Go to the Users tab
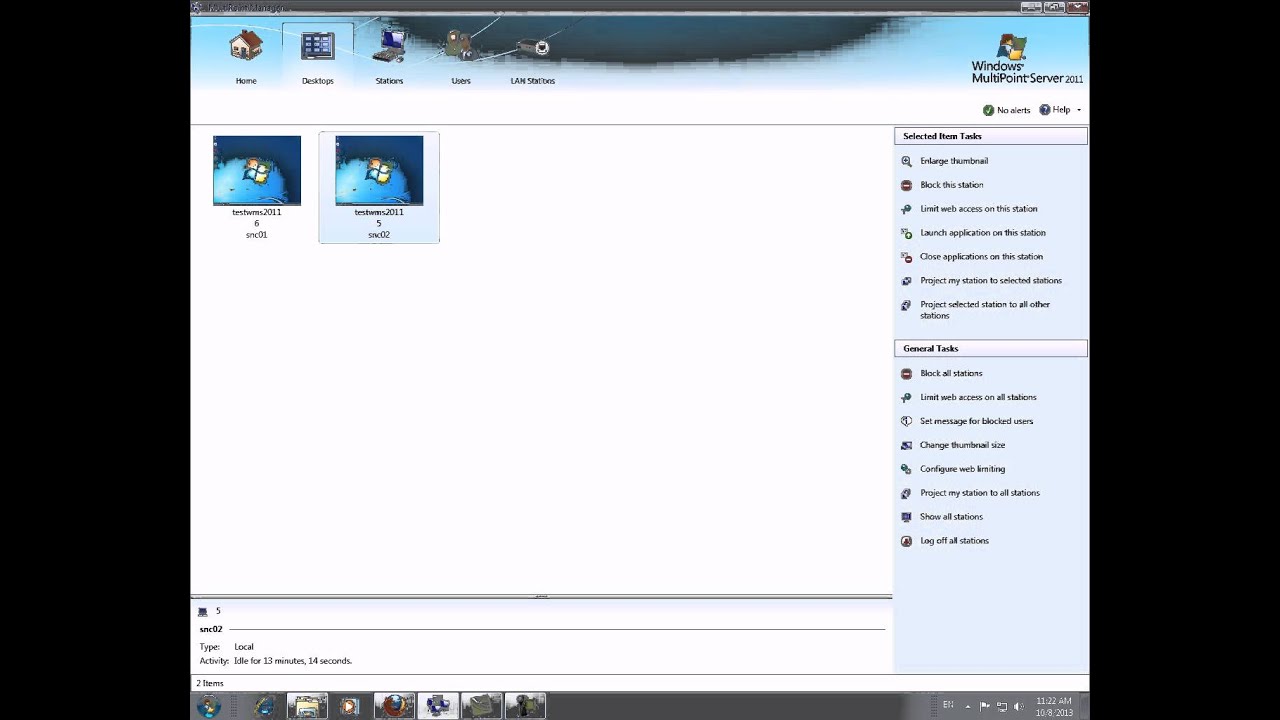The width and height of the screenshot is (1280, 720). (460, 56)
